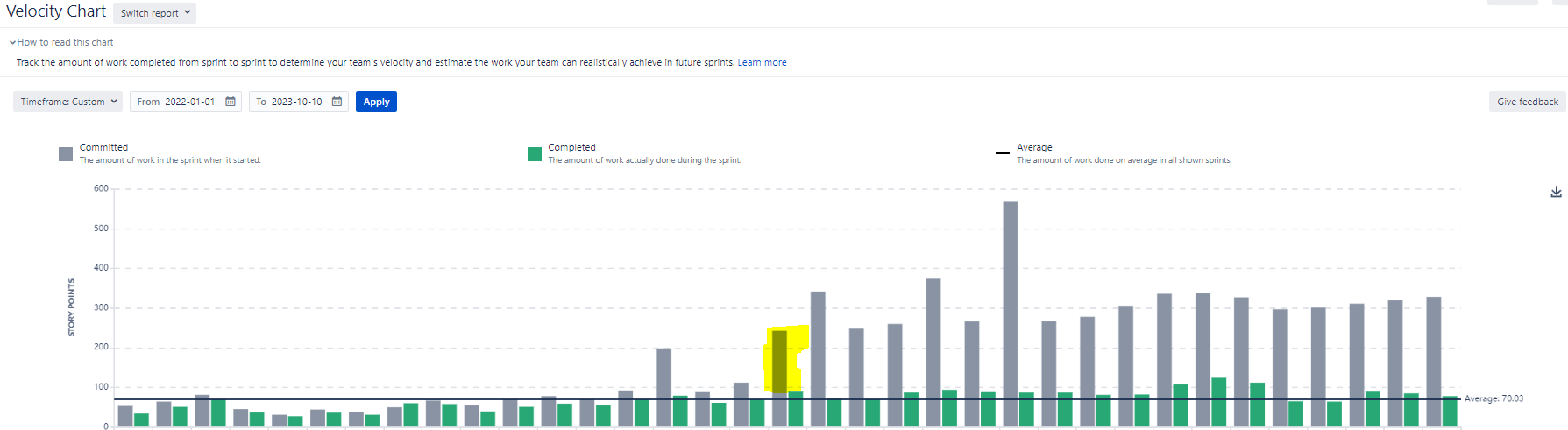Click the 200 y-axis value
This screenshot has height=430, width=1568.
click(101, 347)
